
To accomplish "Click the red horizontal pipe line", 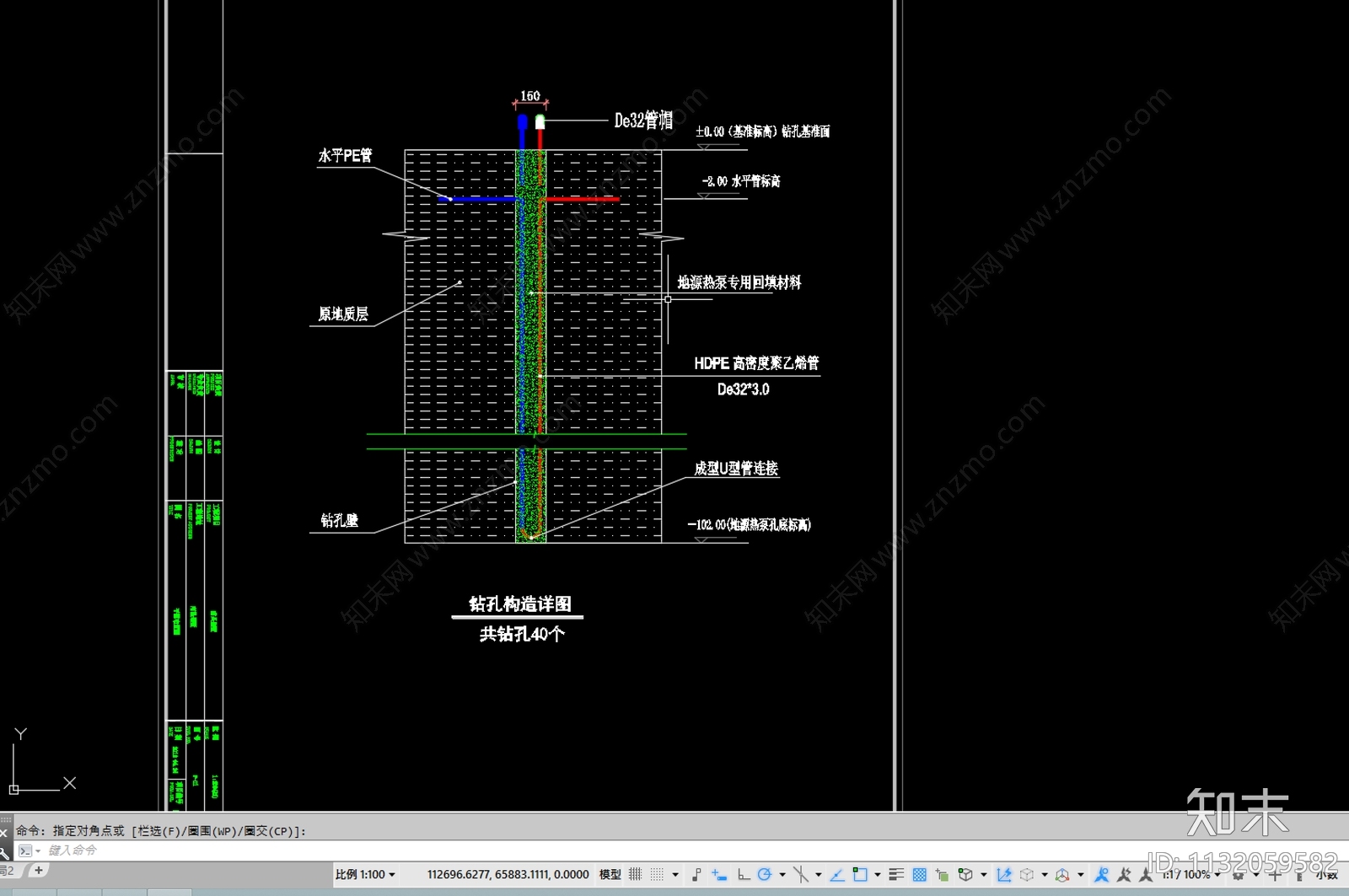I will coord(581,199).
